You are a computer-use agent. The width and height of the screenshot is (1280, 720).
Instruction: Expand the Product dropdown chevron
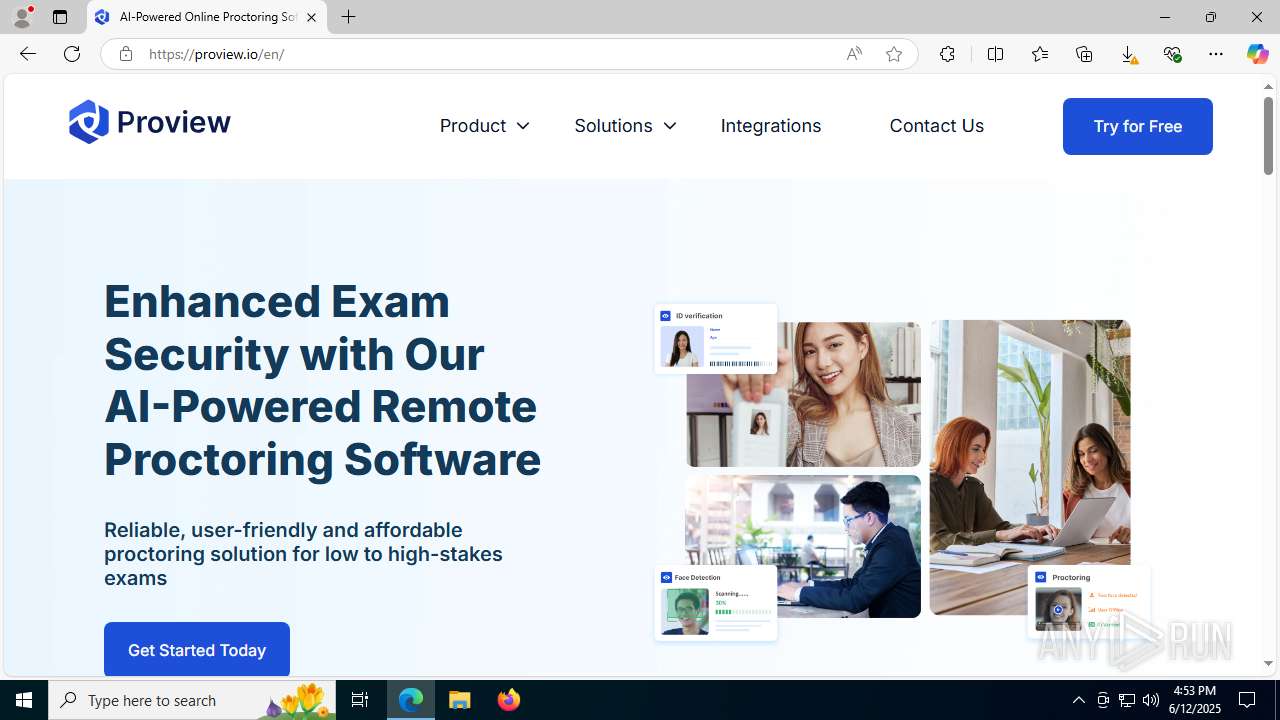(522, 126)
